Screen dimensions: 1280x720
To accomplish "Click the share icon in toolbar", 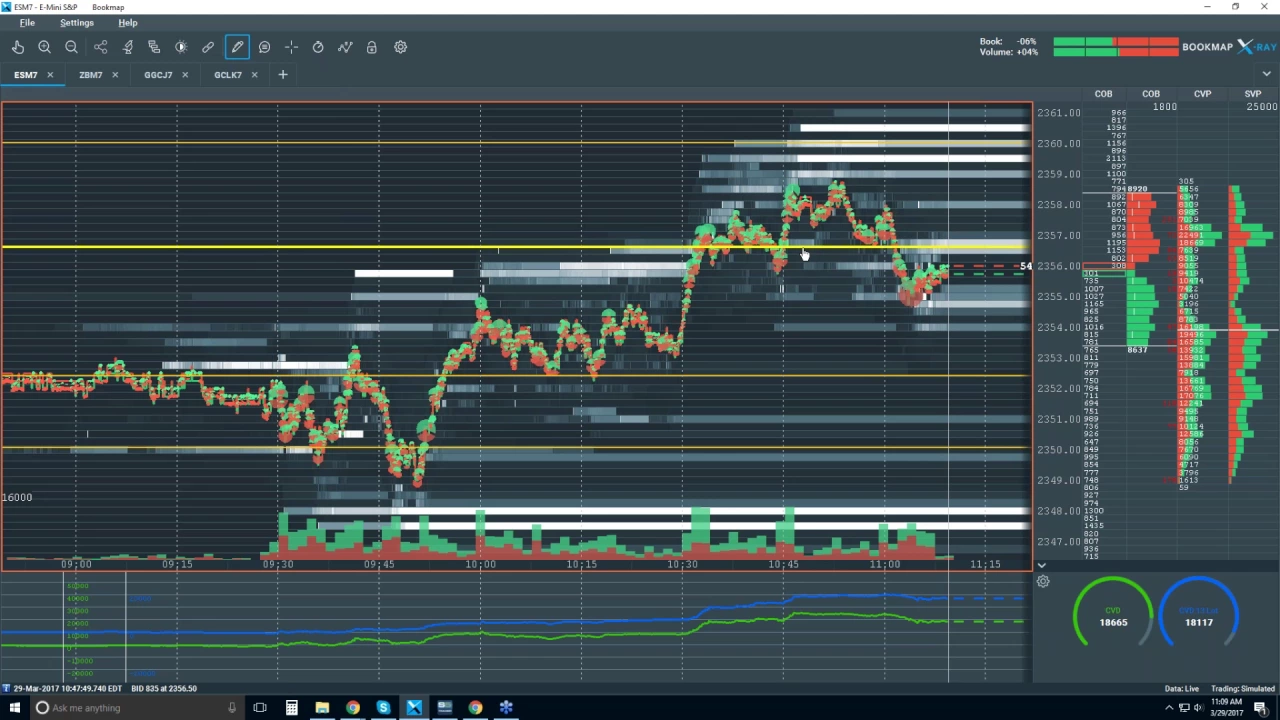I will tap(100, 47).
